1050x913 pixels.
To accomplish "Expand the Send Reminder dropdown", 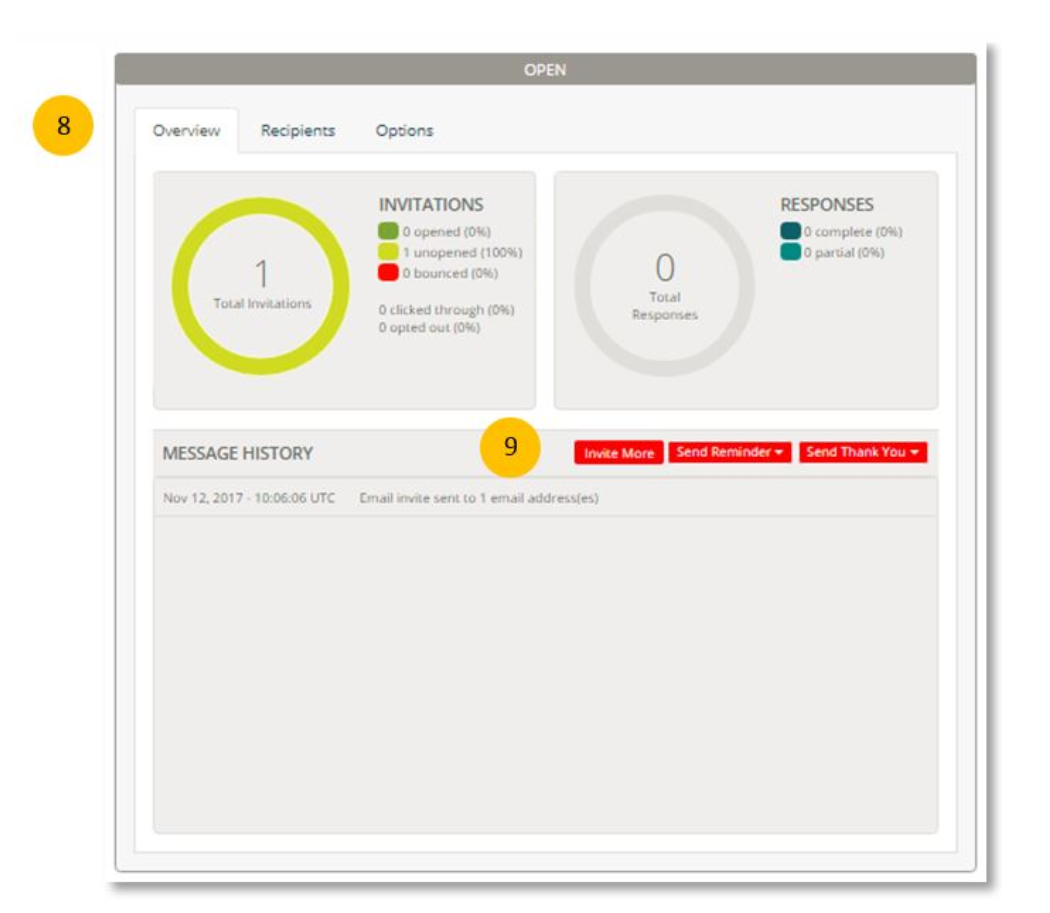I will [730, 453].
